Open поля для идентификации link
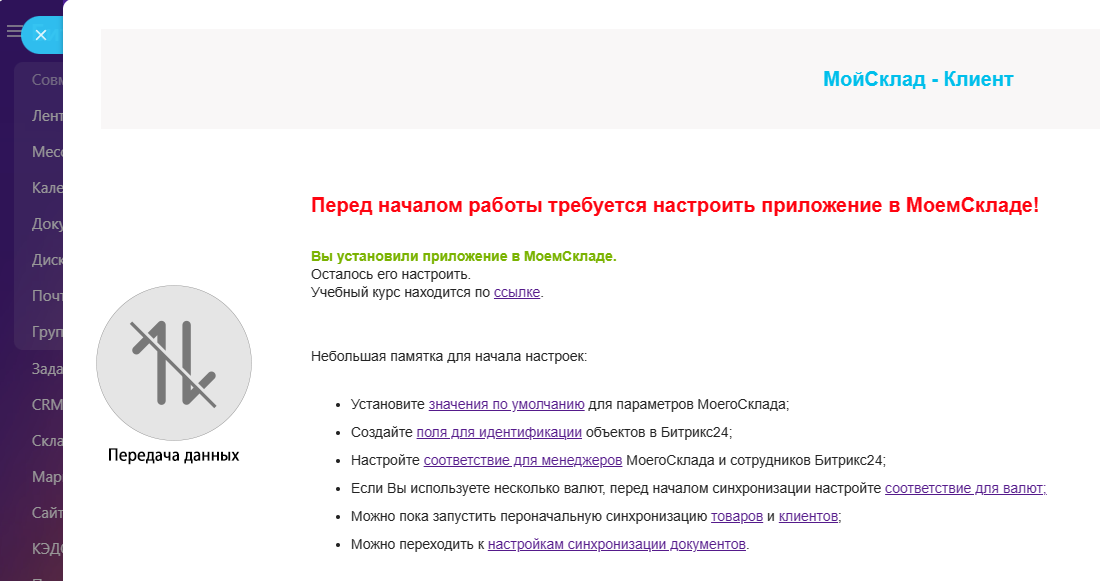 point(499,432)
